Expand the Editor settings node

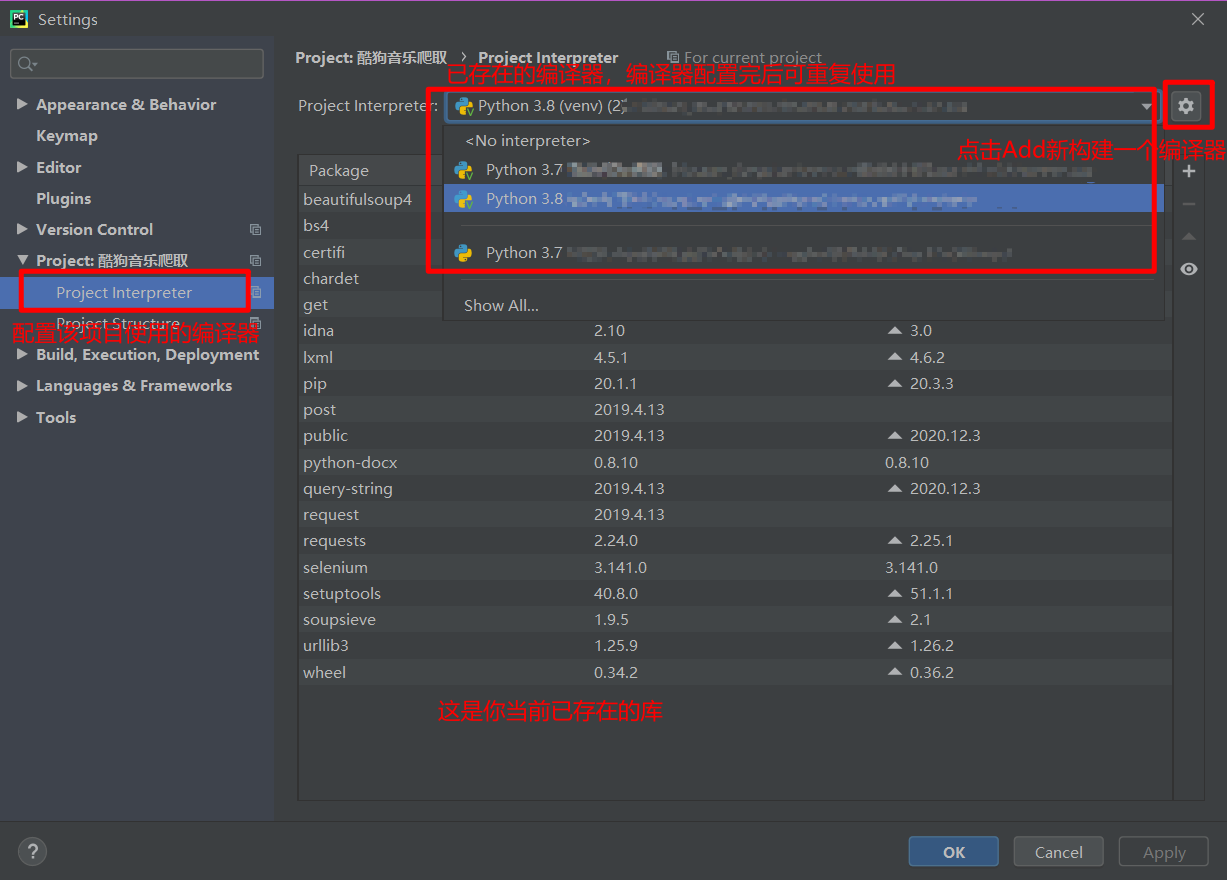[22, 167]
